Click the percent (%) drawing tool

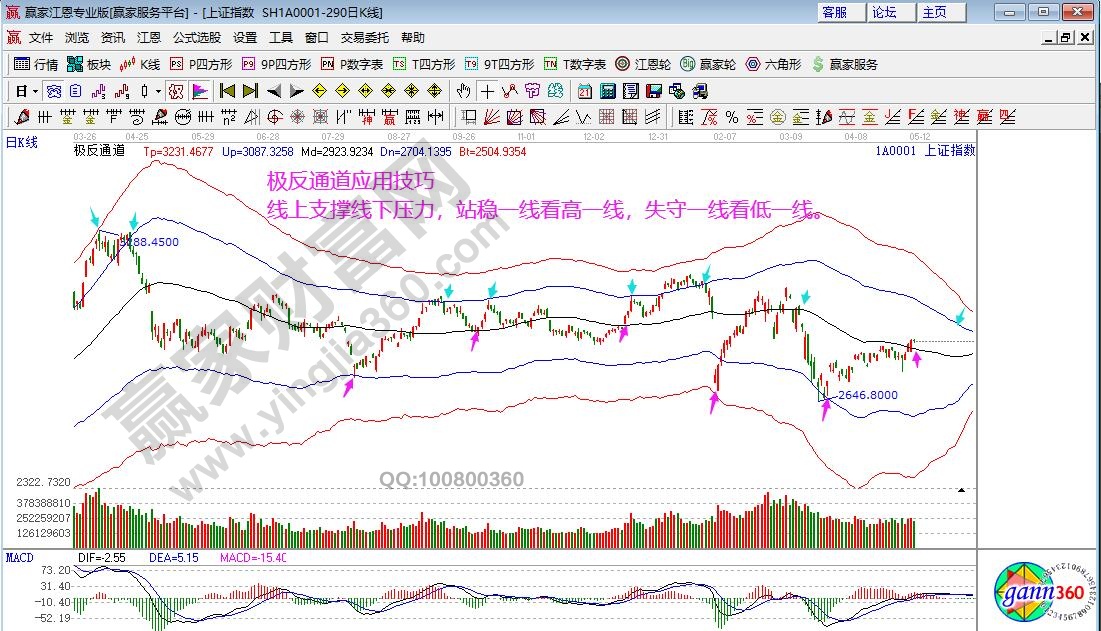[x=732, y=117]
